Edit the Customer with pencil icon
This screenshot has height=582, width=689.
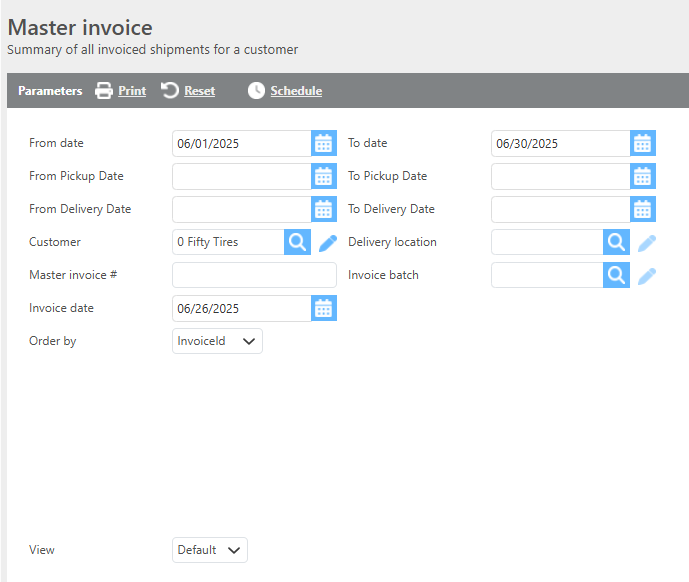click(x=328, y=242)
